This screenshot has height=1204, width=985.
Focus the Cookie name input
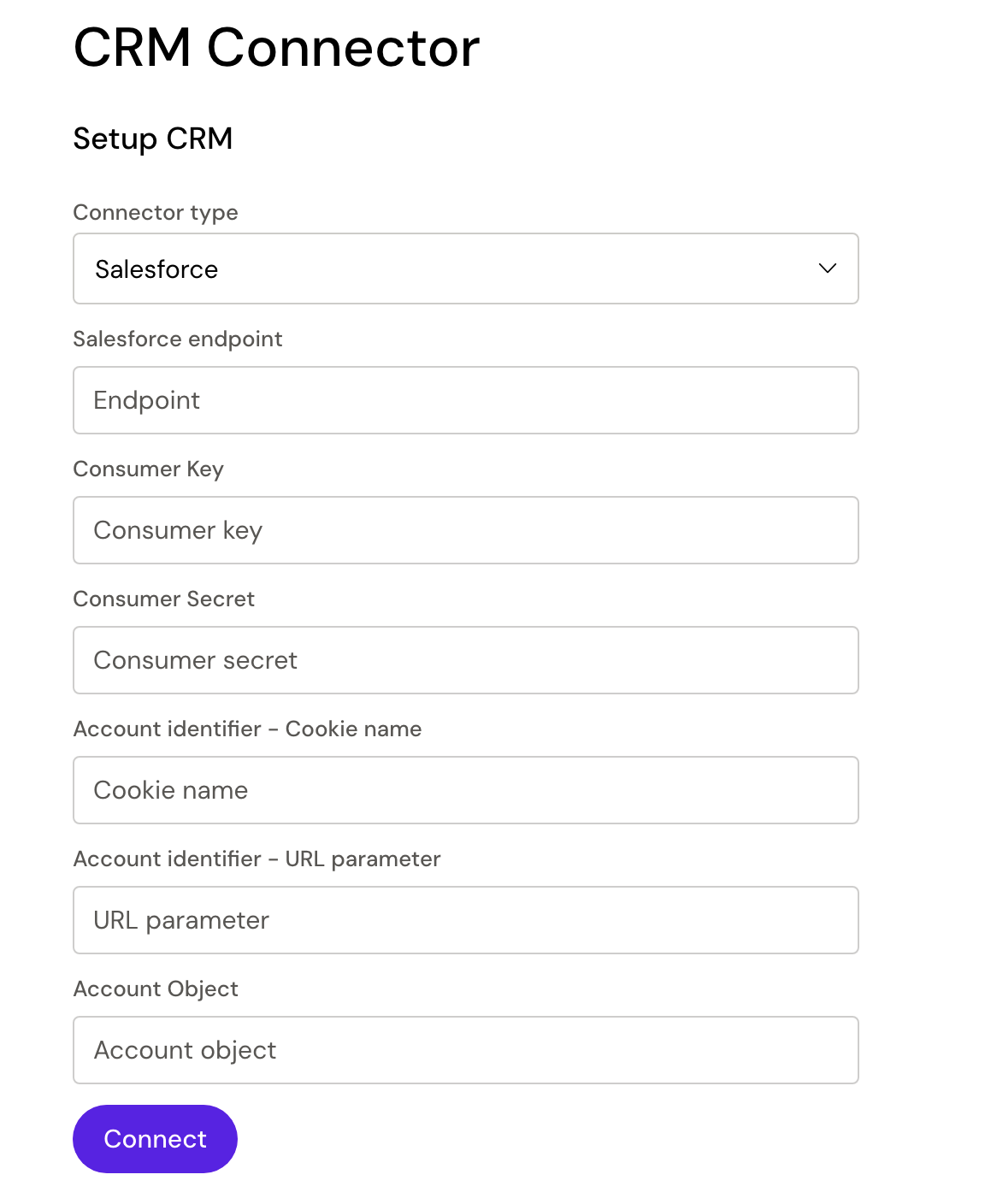(465, 790)
